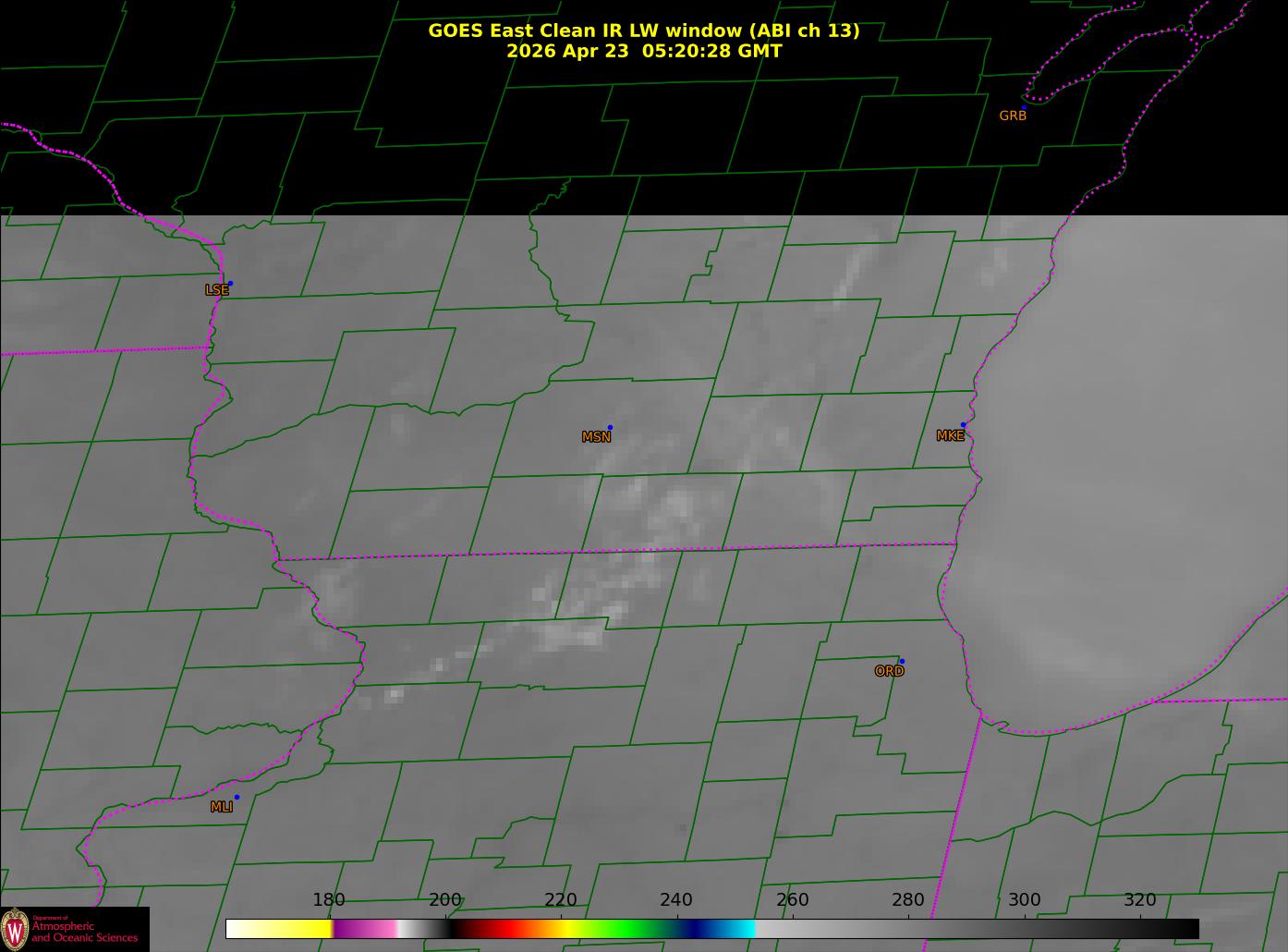1288x952 pixels.
Task: Click the MKE station marker
Action: (x=963, y=425)
